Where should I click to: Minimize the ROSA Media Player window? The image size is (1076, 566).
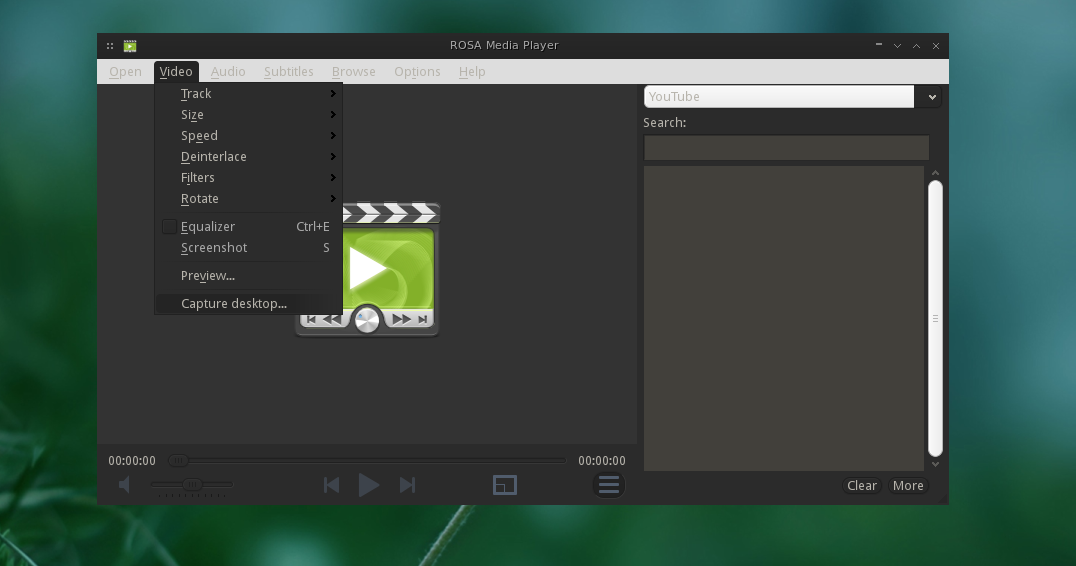(878, 45)
